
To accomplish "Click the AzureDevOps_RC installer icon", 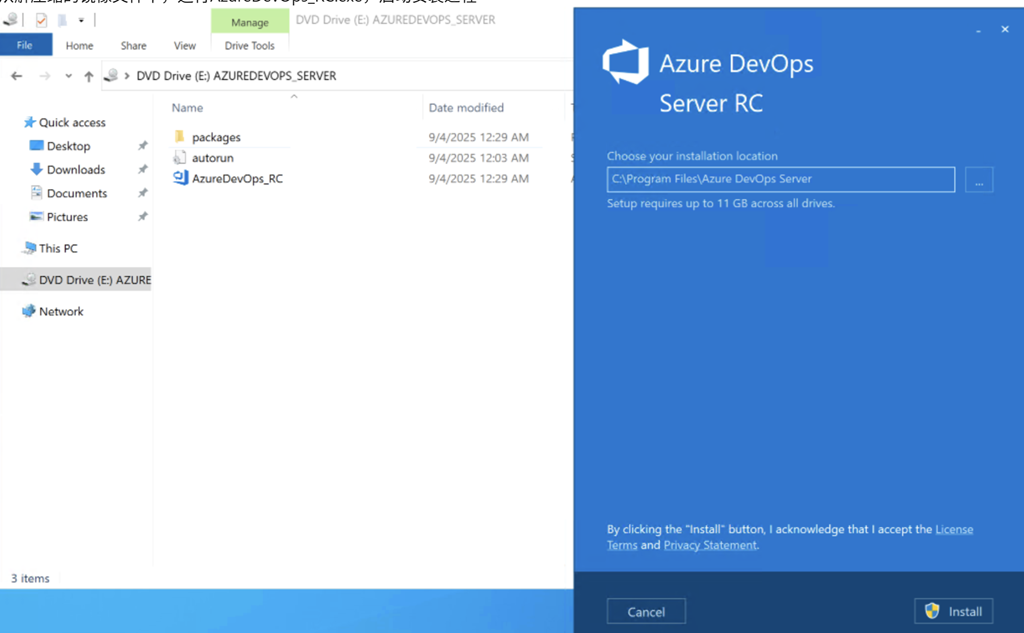I will pyautogui.click(x=180, y=178).
